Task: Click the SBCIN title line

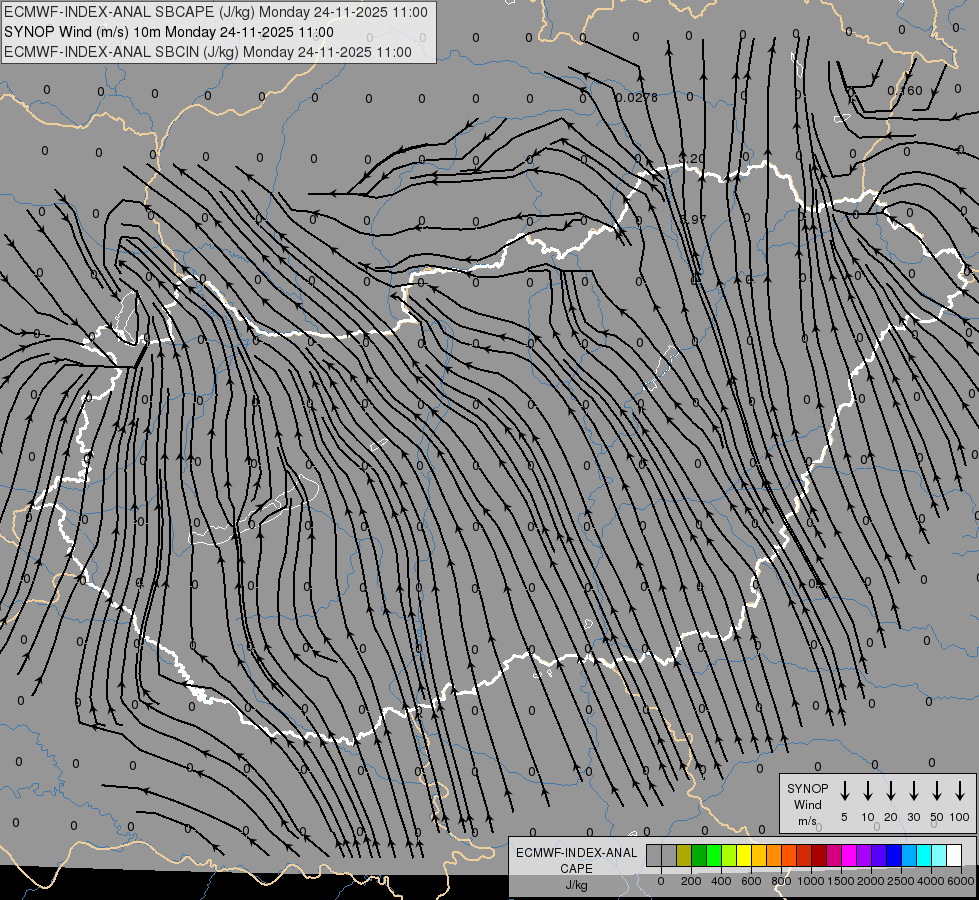Action: [x=208, y=52]
